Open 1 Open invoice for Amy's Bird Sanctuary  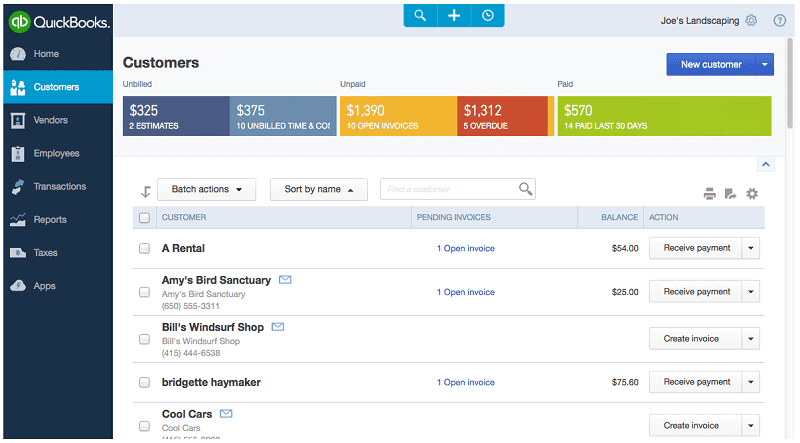[x=465, y=292]
